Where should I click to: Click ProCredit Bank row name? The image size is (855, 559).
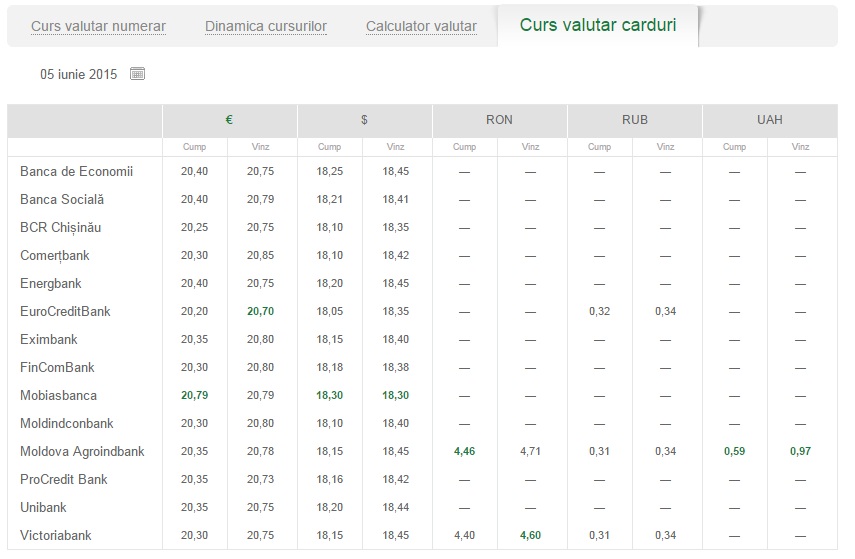coord(64,479)
